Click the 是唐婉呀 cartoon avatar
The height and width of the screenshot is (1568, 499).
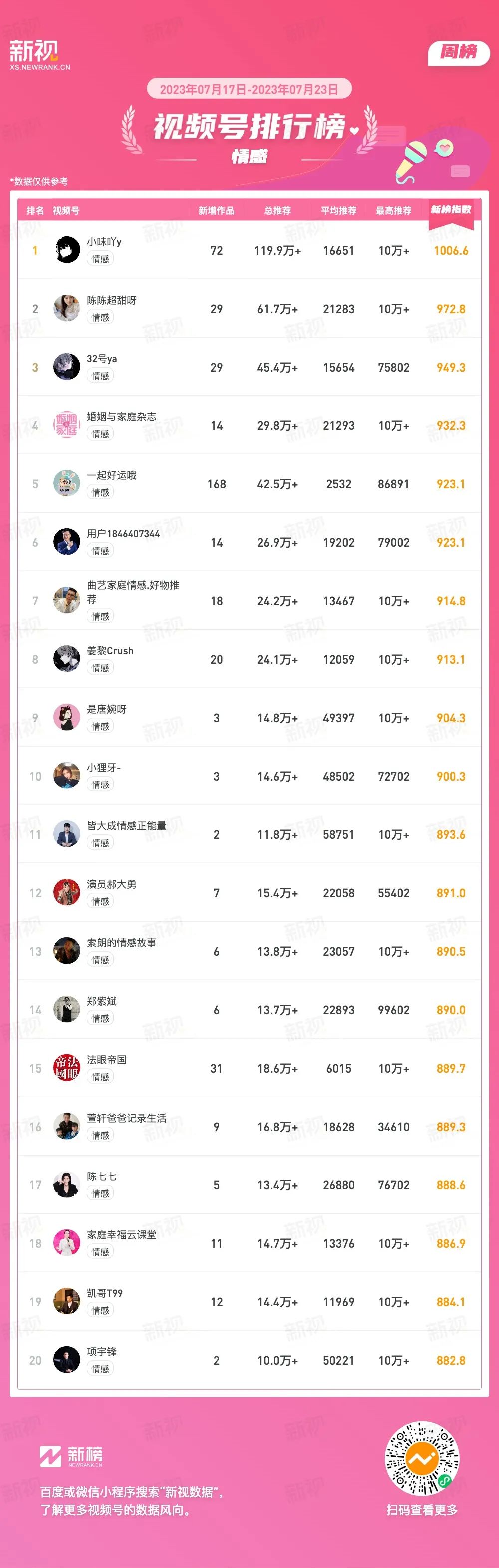click(67, 717)
